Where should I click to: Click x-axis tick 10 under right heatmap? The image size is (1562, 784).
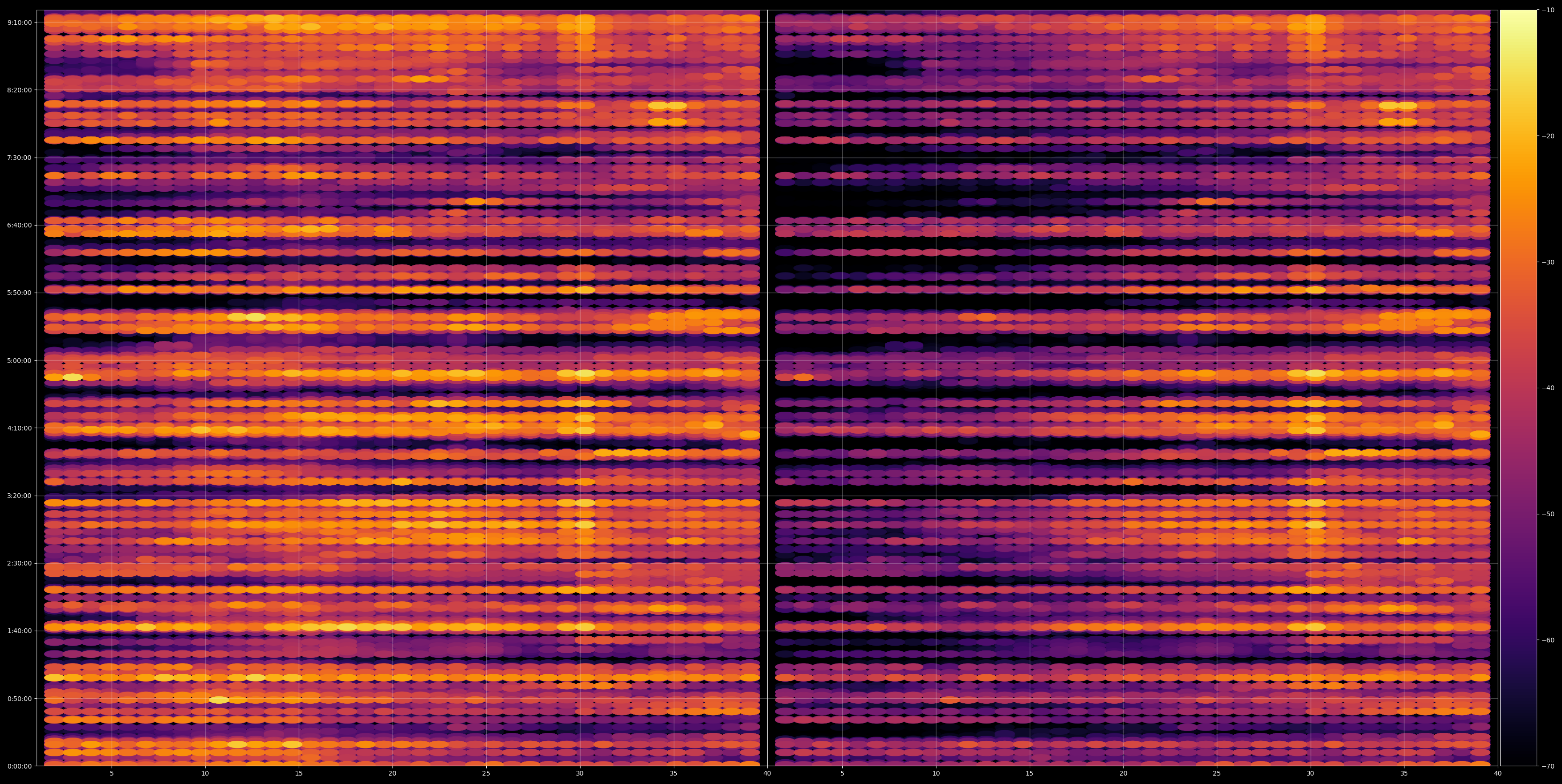point(936,774)
